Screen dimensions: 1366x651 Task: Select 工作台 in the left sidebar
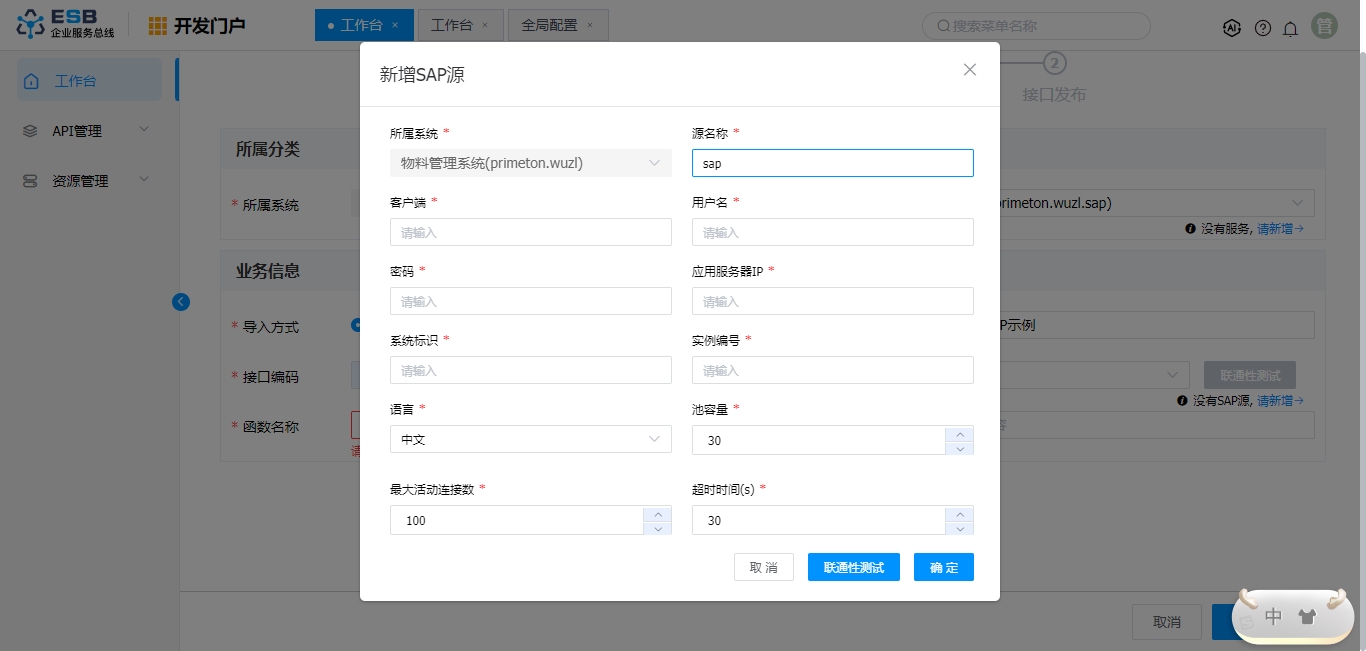tap(89, 81)
